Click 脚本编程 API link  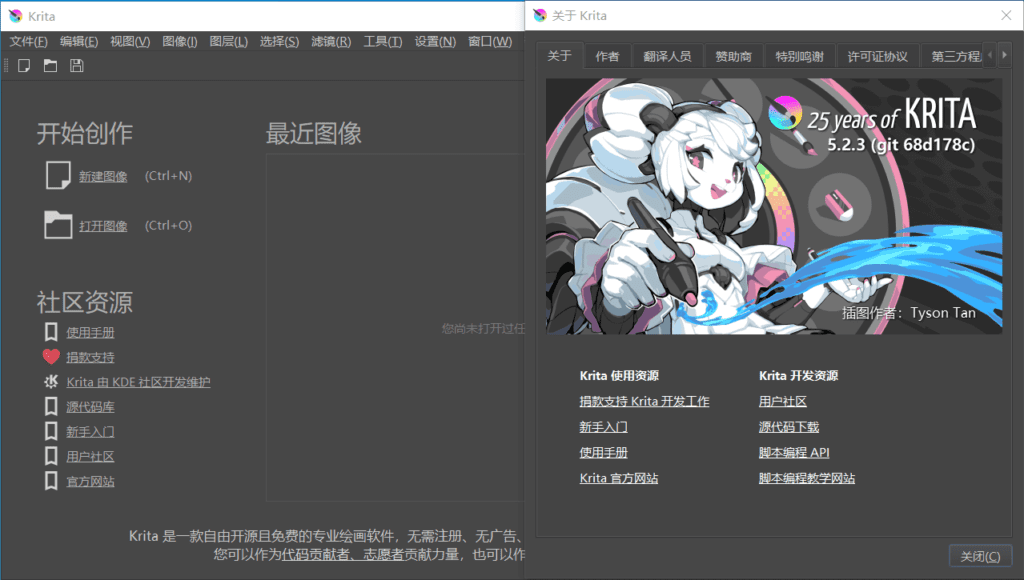(794, 452)
